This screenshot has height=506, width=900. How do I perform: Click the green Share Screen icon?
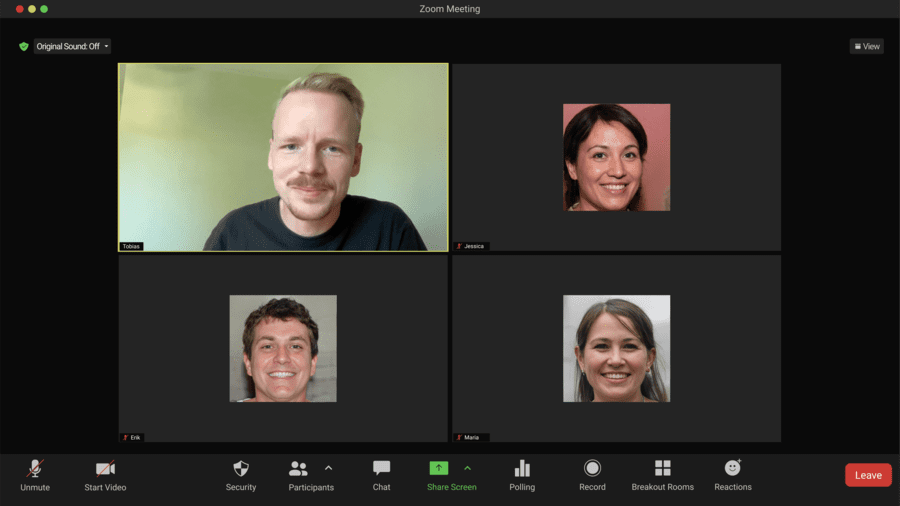tap(439, 468)
